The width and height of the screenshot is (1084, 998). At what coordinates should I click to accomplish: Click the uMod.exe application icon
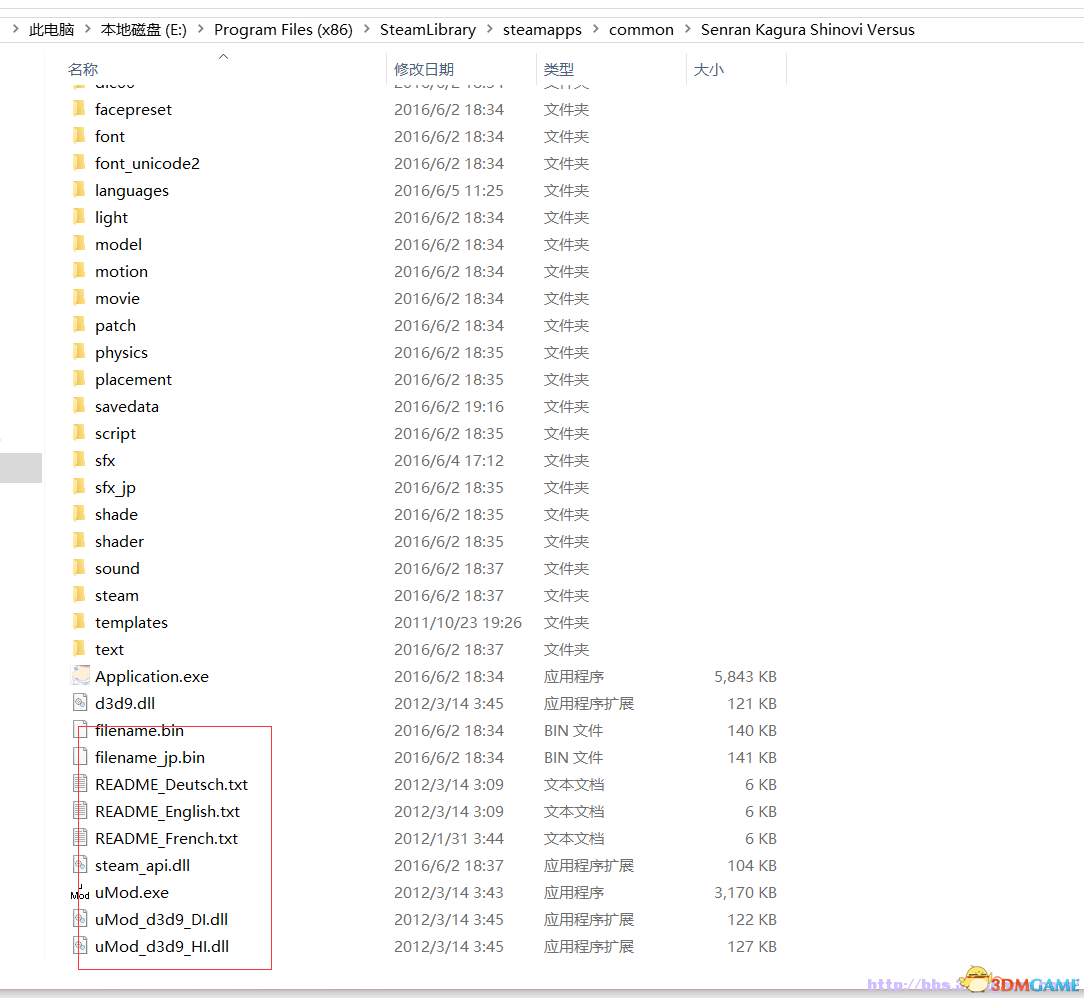[80, 892]
